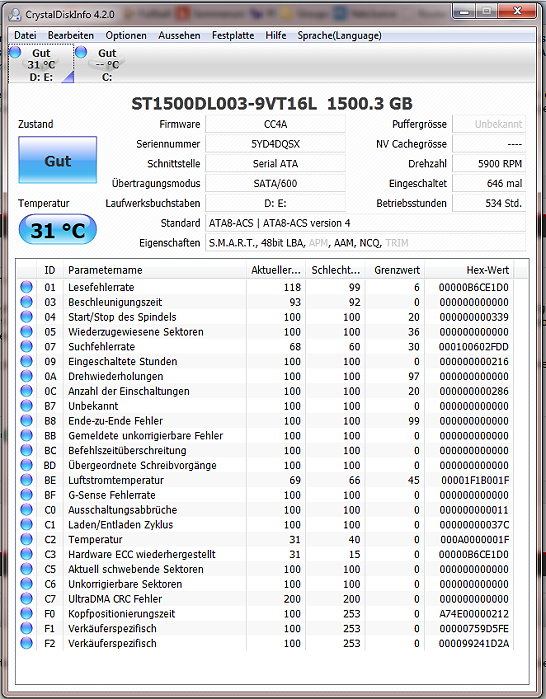This screenshot has width=546, height=699.
Task: Click status orb of Temperatur C2 row
Action: point(26,539)
